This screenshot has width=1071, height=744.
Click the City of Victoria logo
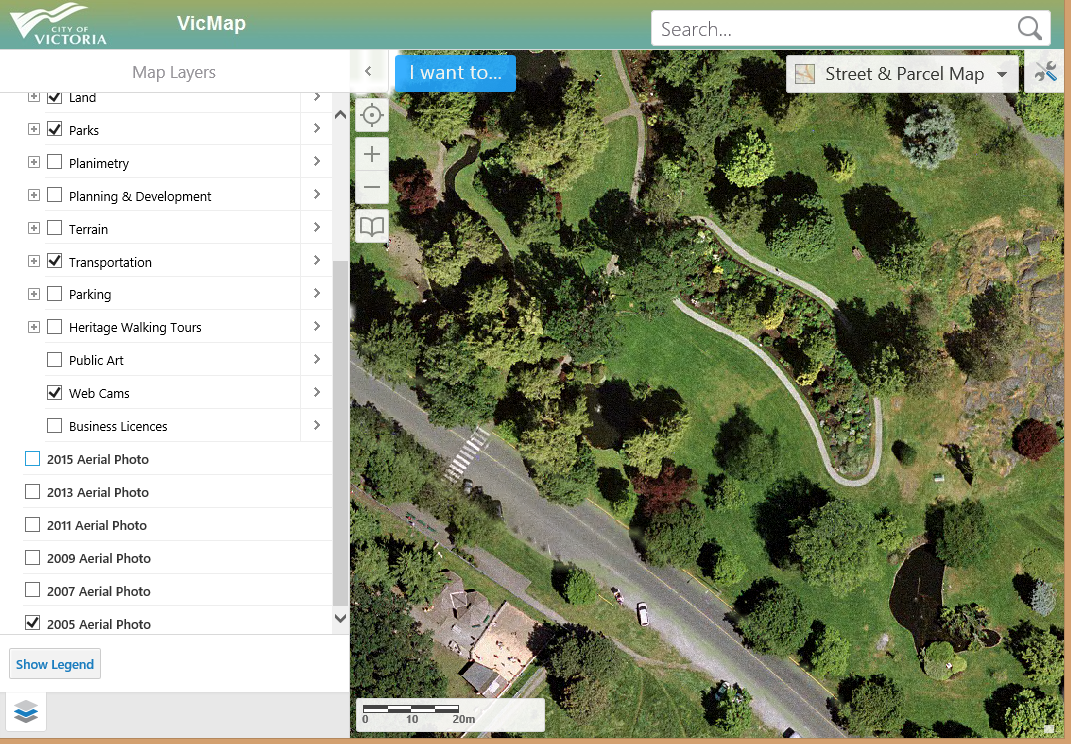click(x=59, y=24)
